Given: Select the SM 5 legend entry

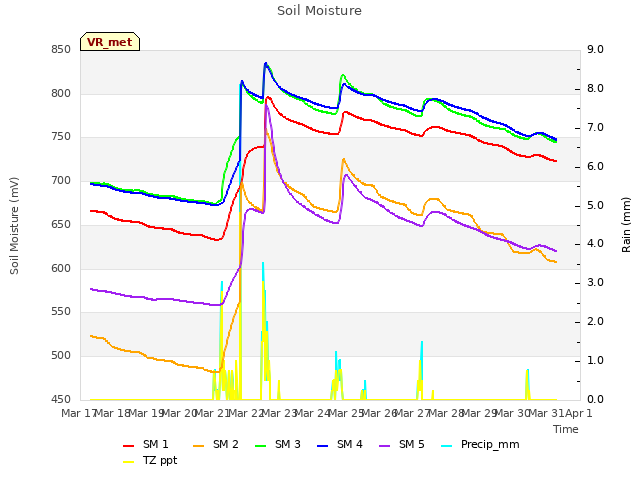Looking at the screenshot, I should coord(402,444).
